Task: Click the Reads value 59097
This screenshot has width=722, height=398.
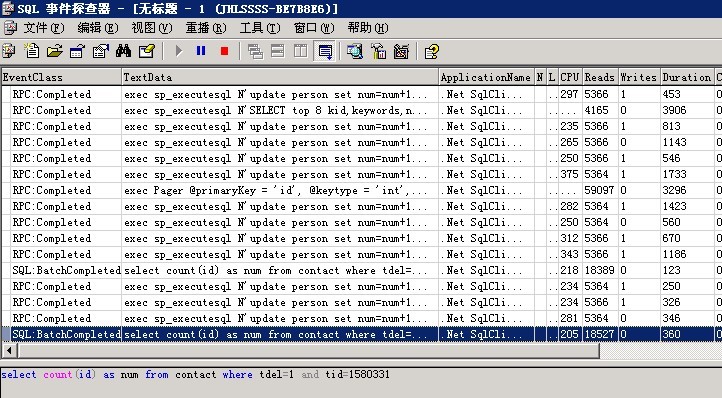Action: point(599,190)
